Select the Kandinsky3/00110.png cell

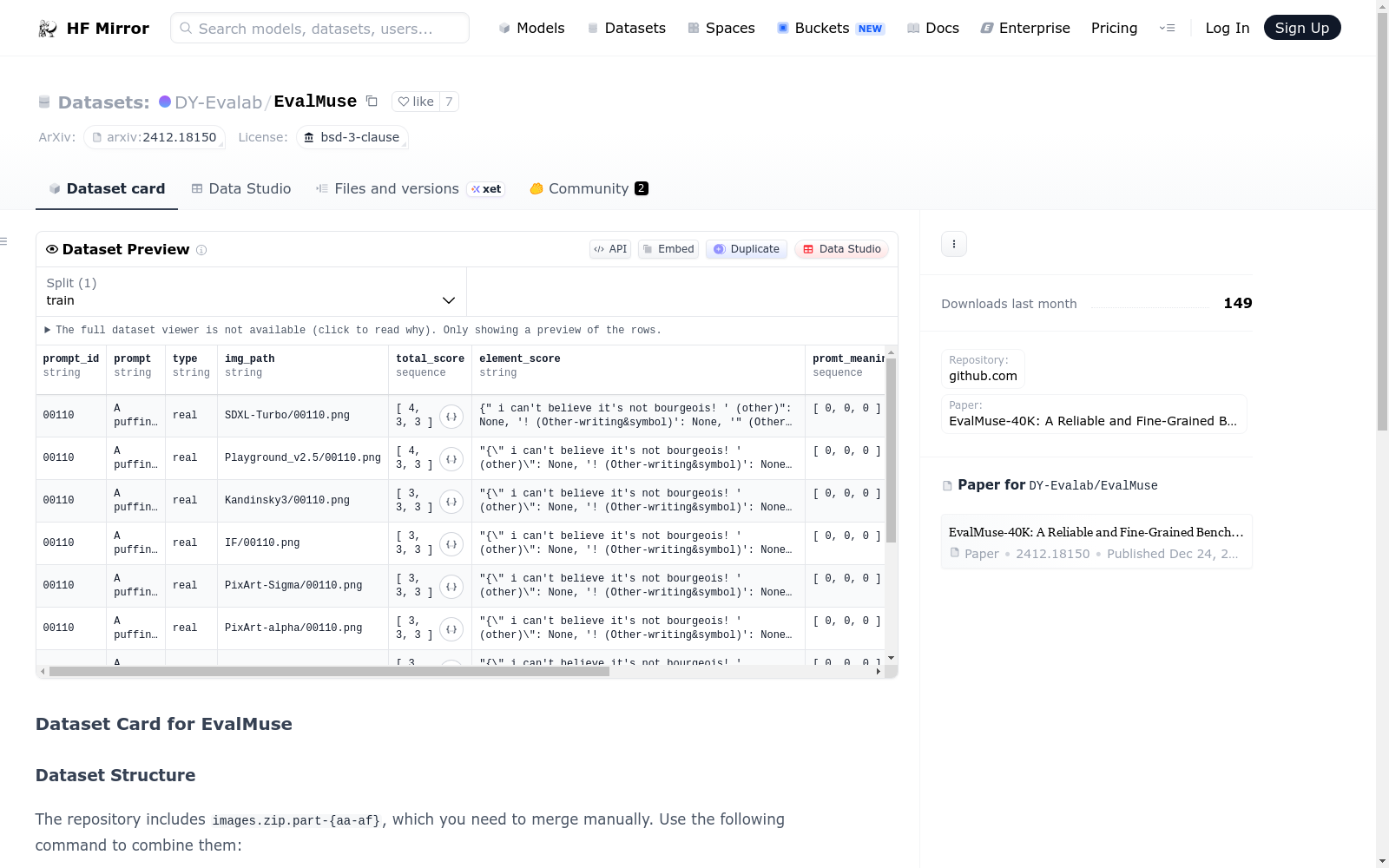tap(303, 501)
